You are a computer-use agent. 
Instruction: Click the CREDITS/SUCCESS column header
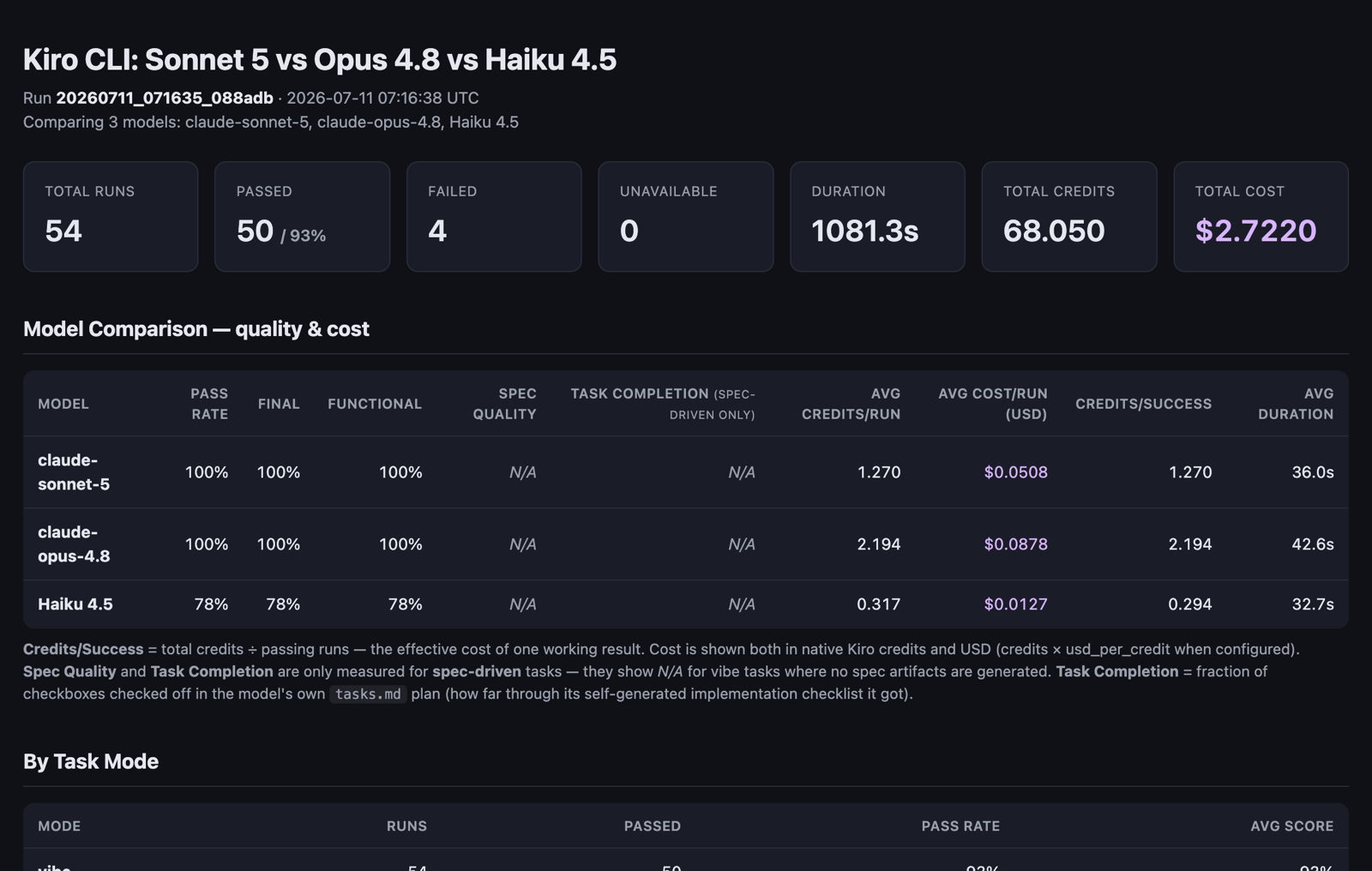pos(1144,404)
